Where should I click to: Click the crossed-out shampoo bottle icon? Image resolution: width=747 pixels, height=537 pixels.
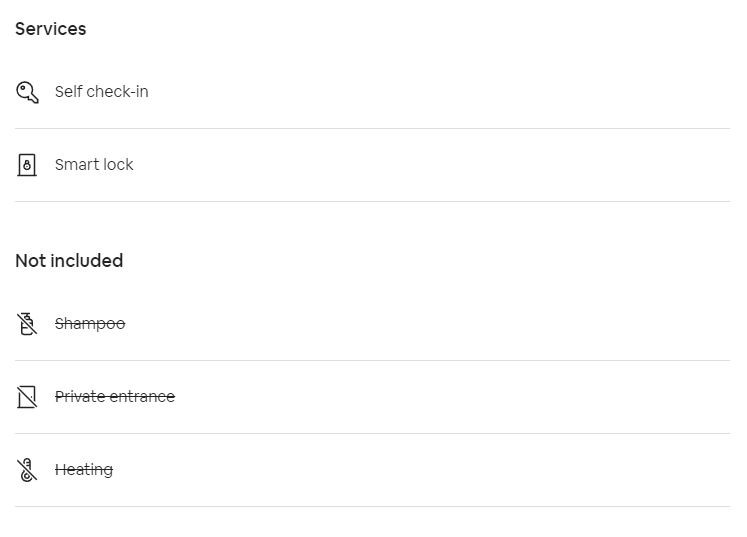click(27, 324)
